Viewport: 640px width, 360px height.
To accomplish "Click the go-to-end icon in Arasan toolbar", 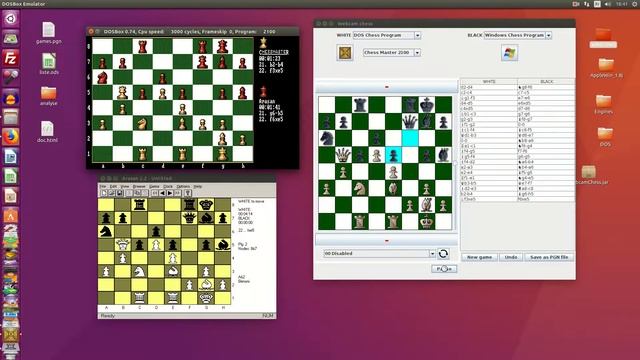I will click(178, 193).
